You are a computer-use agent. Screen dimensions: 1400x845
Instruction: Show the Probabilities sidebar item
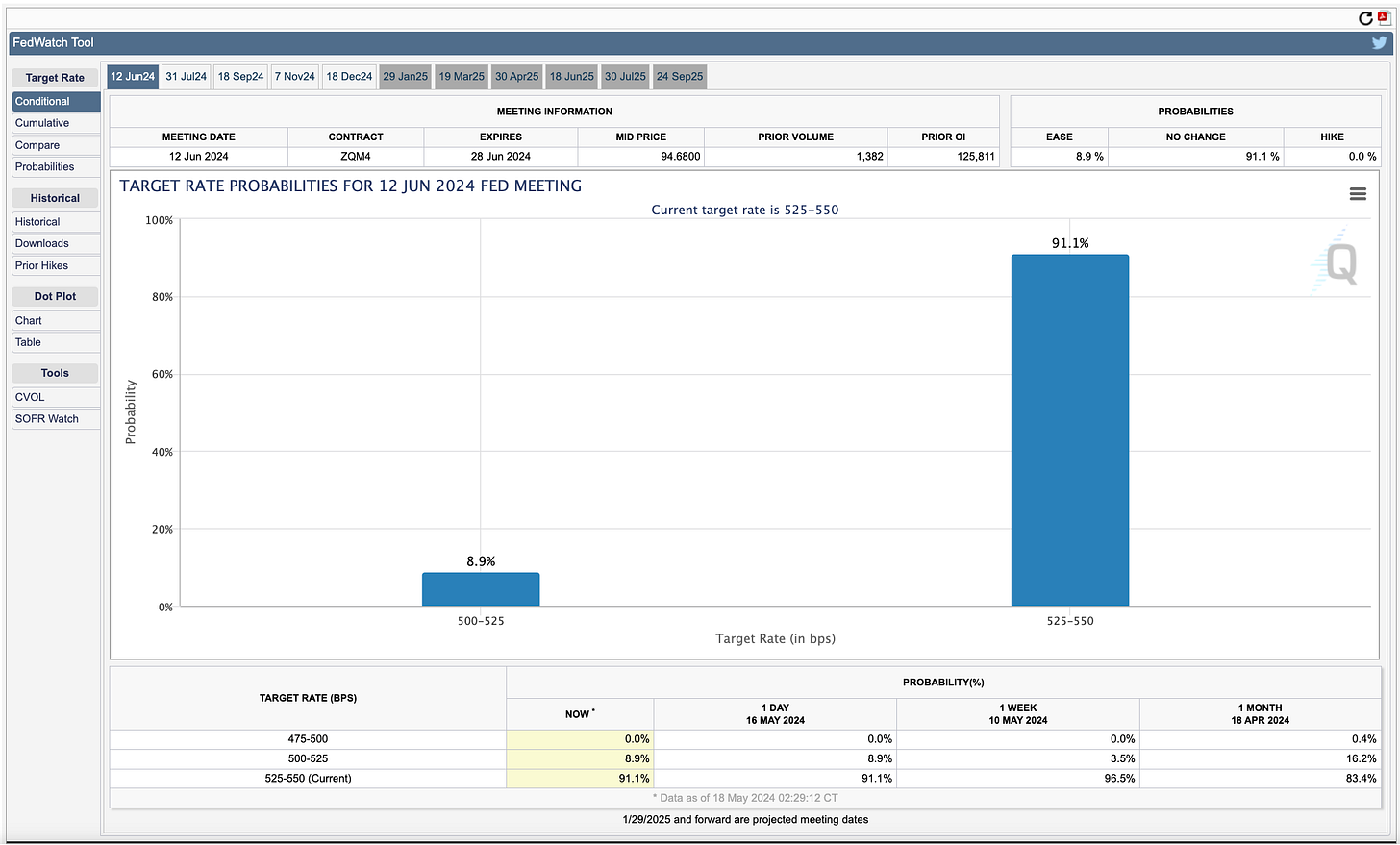pyautogui.click(x=56, y=166)
